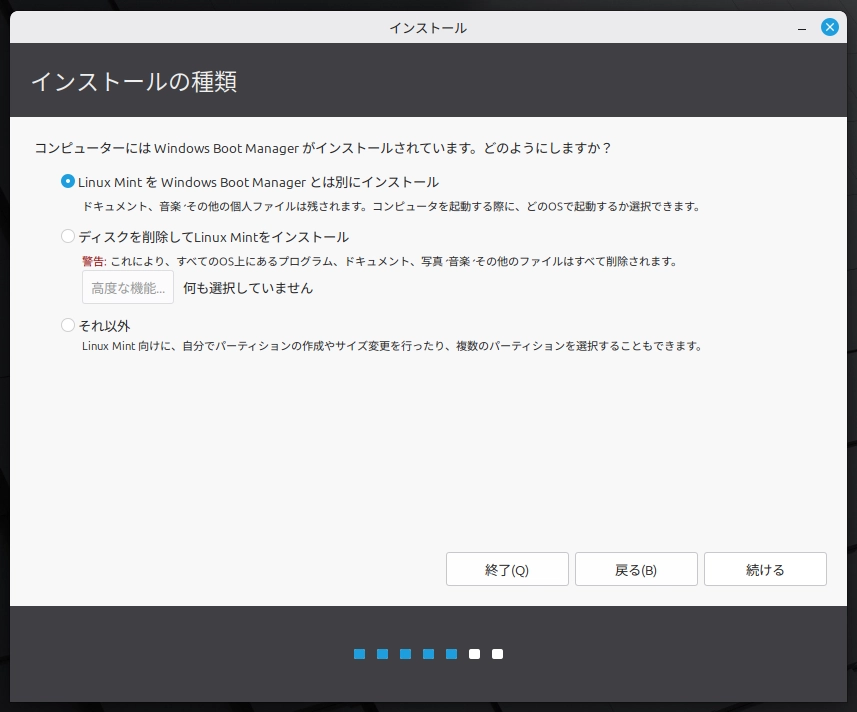This screenshot has width=857, height=712.
Task: Click the third blue progress dot
Action: click(x=406, y=654)
